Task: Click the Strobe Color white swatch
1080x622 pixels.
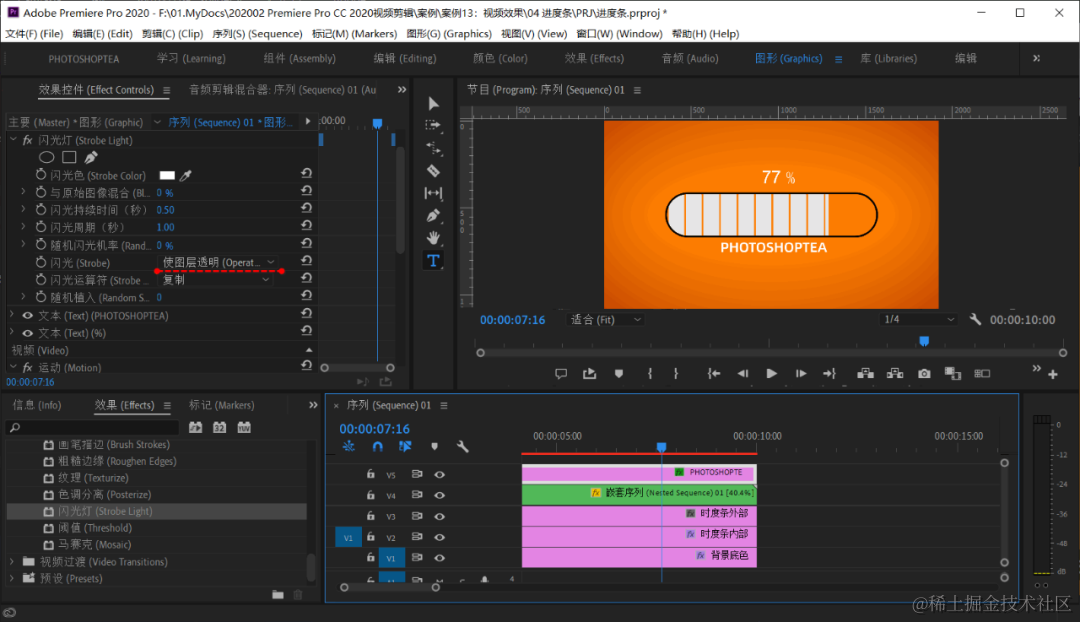Action: (x=167, y=175)
